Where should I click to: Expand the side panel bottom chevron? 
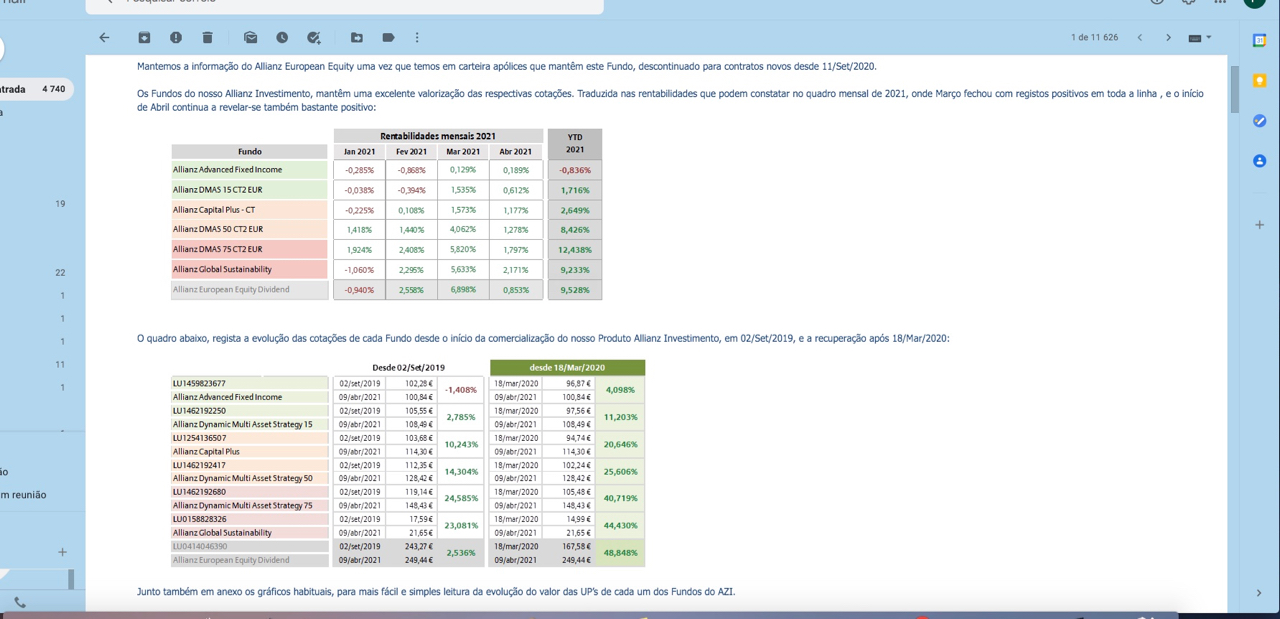1258,593
